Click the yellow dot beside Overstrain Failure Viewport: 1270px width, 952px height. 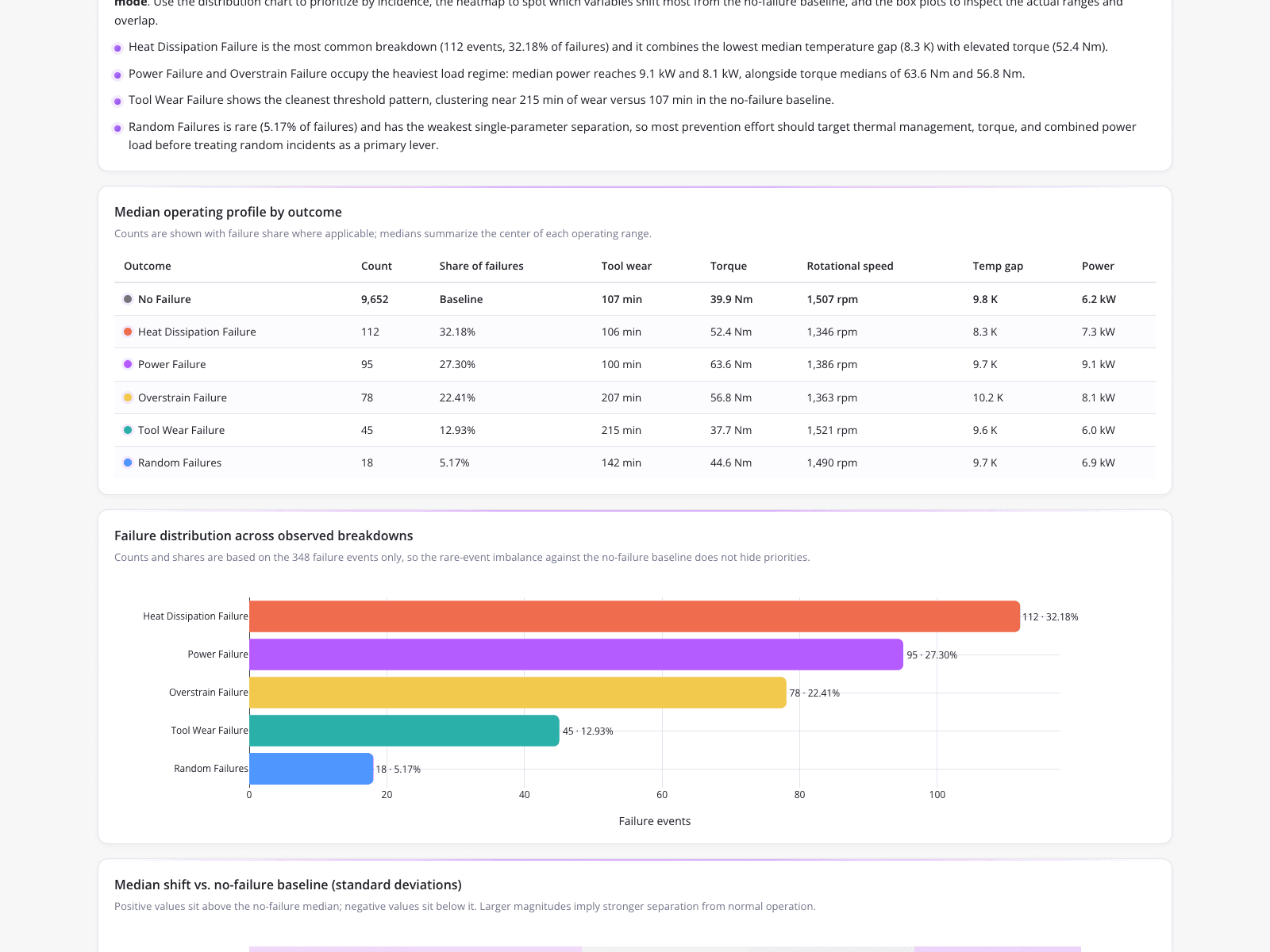coord(128,397)
